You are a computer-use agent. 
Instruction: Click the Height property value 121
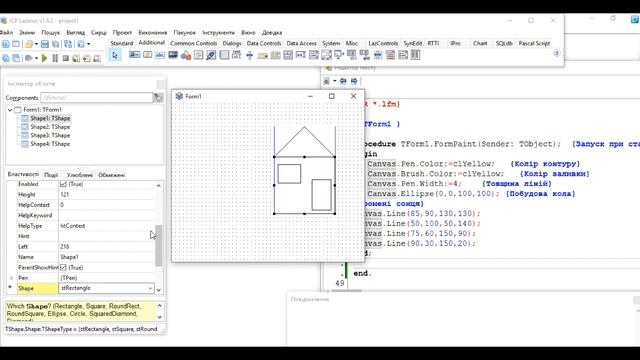click(107, 195)
